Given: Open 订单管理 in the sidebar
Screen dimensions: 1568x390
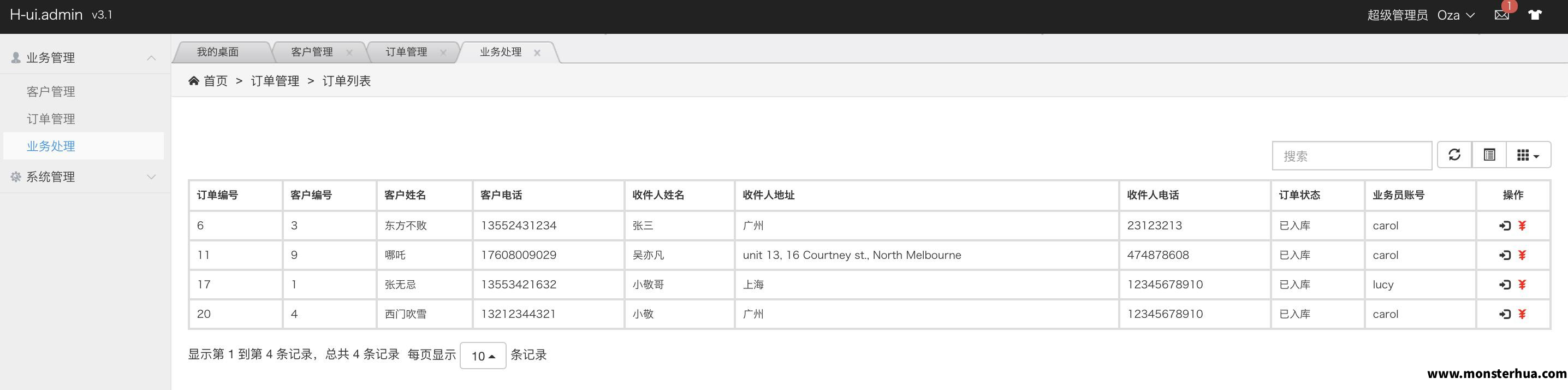Looking at the screenshot, I should pyautogui.click(x=51, y=119).
